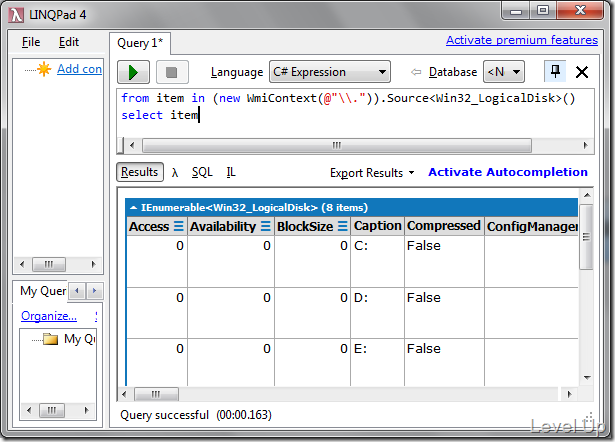This screenshot has width=615, height=442.
Task: Click the sun icon beside Add connection
Action: click(x=44, y=69)
